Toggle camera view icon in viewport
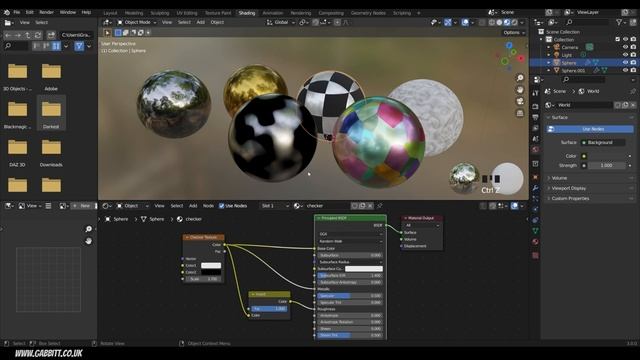 [520, 101]
